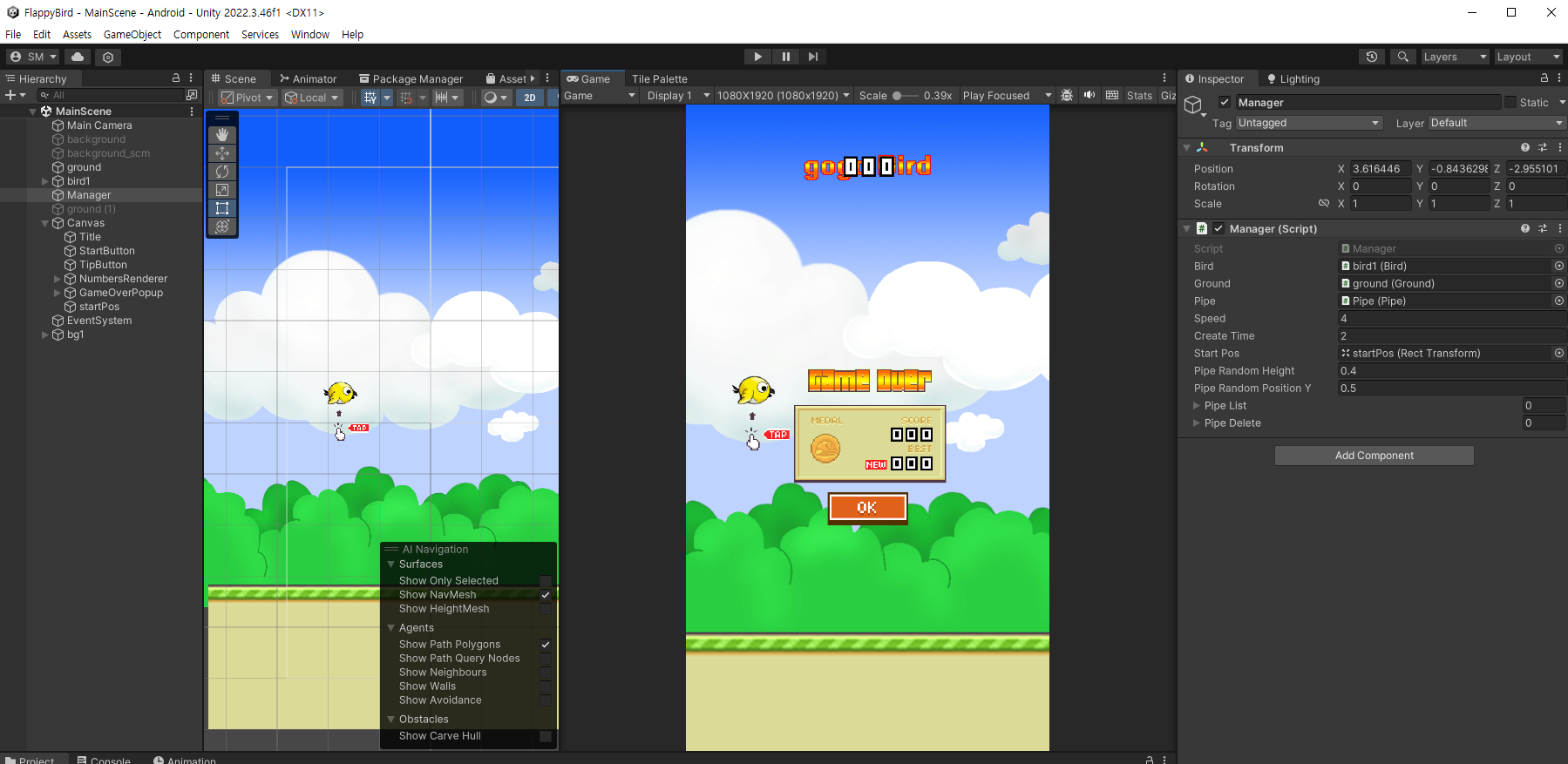This screenshot has width=1568, height=764.
Task: Click the Speed value field
Action: tap(1452, 318)
